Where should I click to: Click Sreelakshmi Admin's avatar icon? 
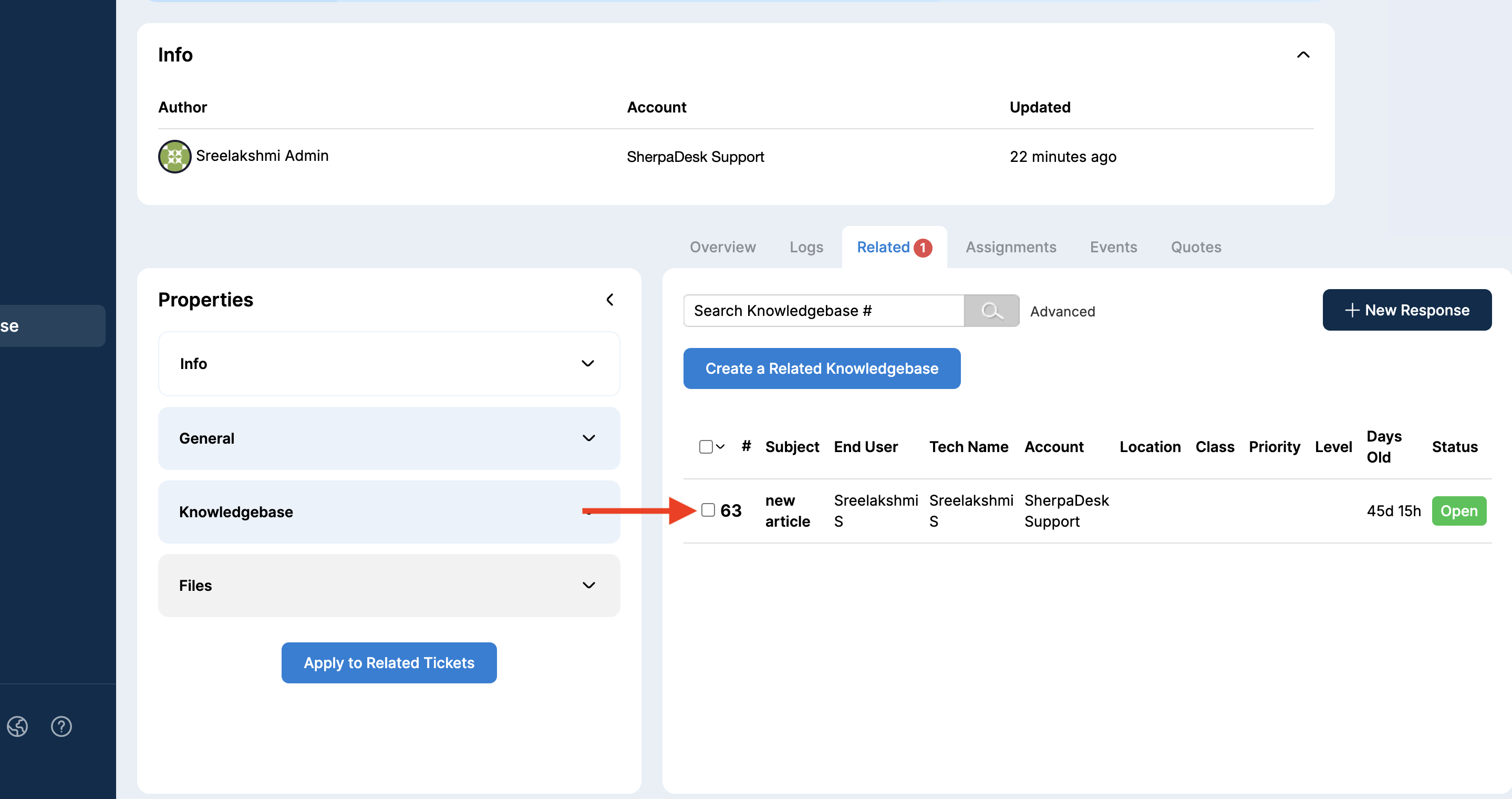pos(174,156)
